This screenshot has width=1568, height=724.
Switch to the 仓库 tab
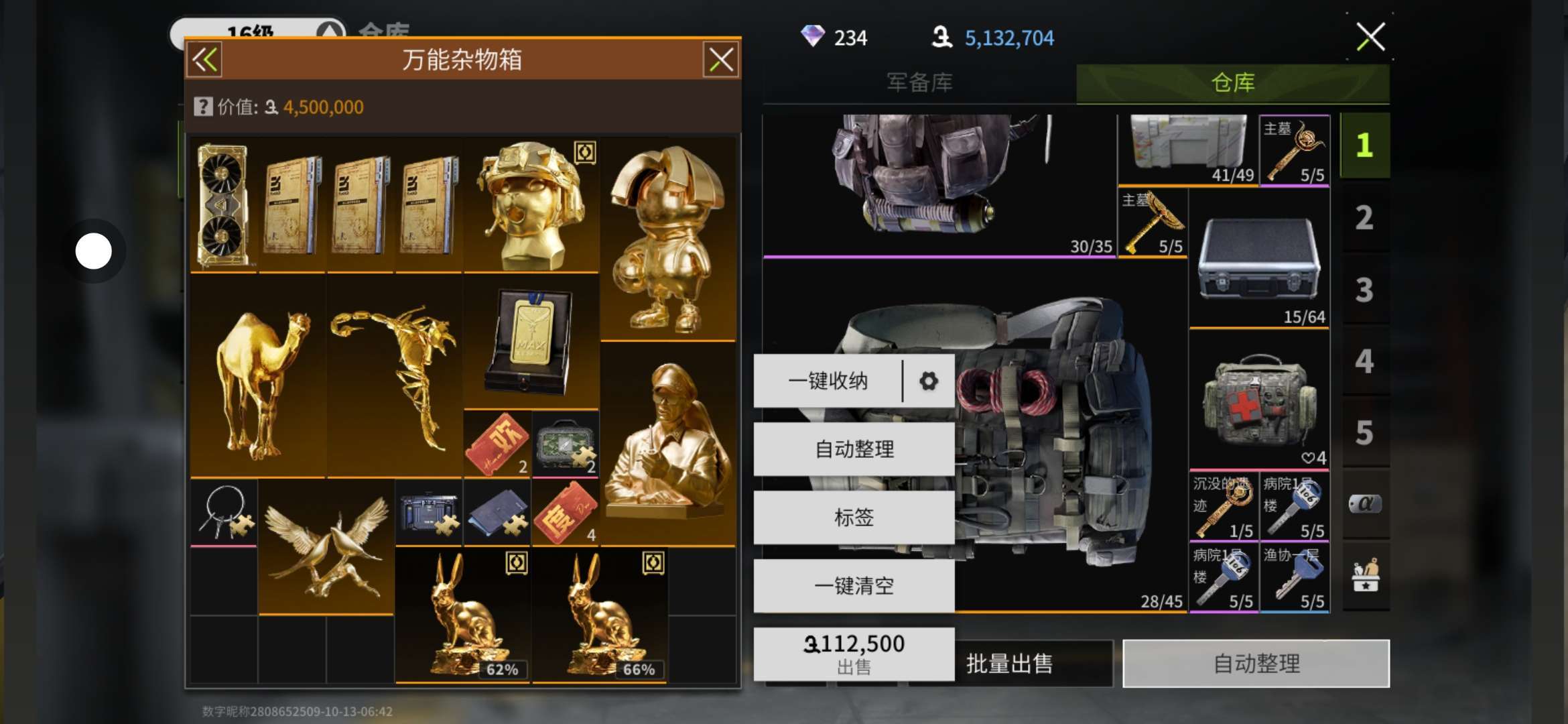[x=1233, y=83]
